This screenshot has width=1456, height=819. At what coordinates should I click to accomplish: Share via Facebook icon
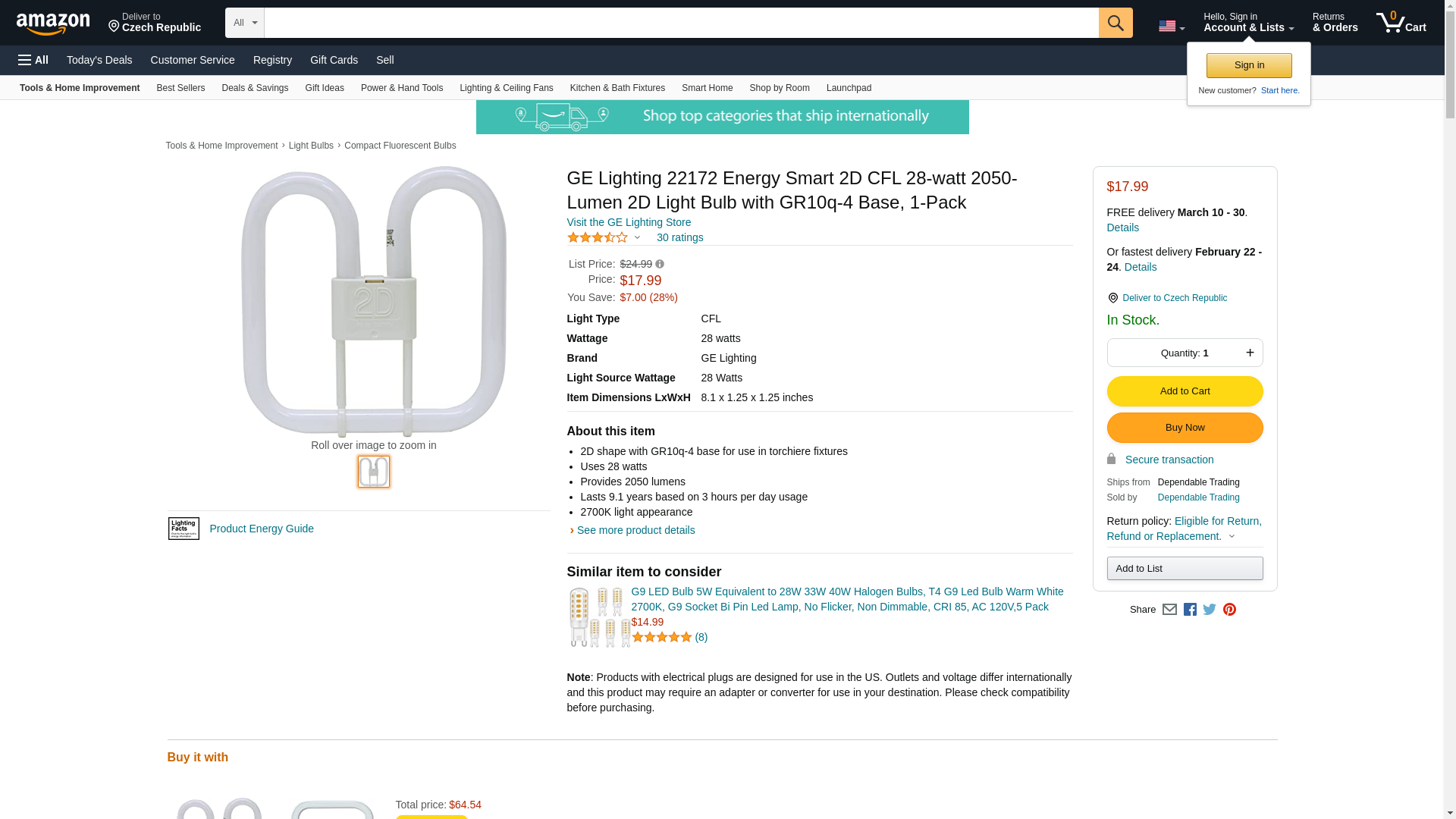pos(1190,610)
